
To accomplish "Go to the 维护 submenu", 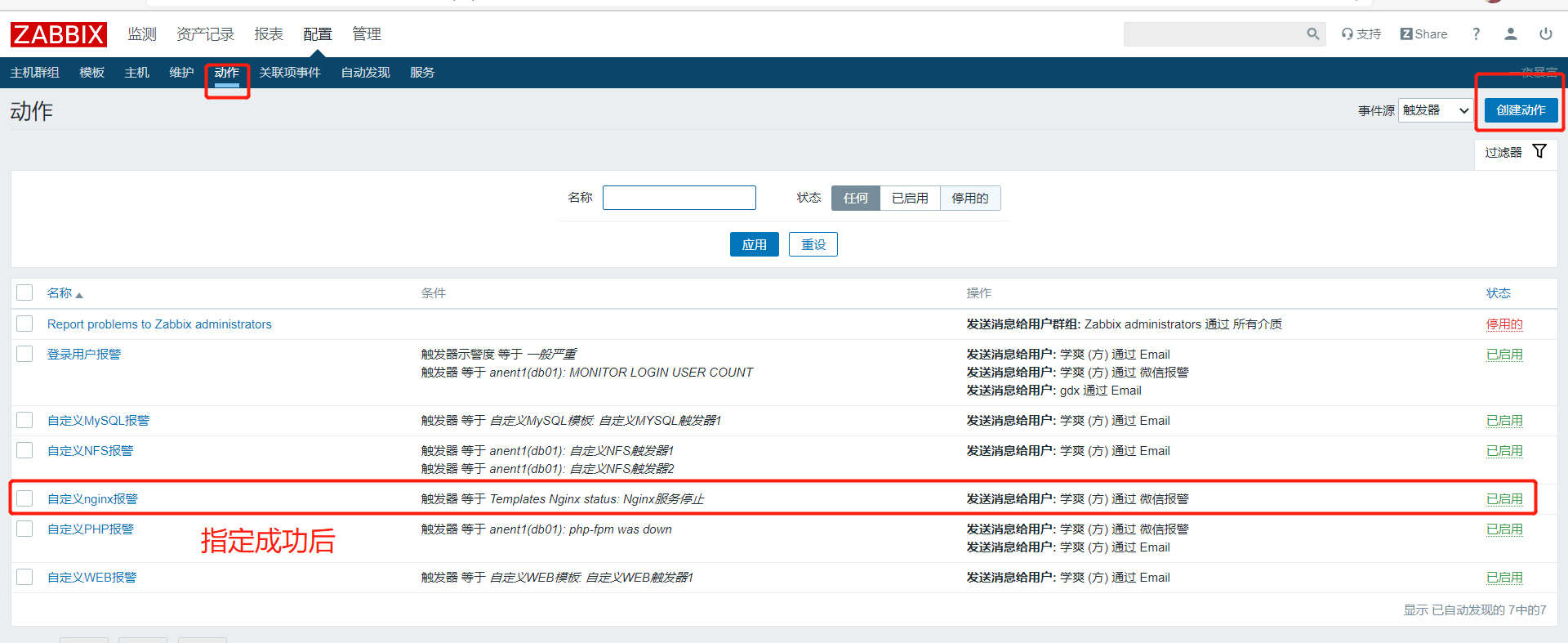I will click(181, 73).
